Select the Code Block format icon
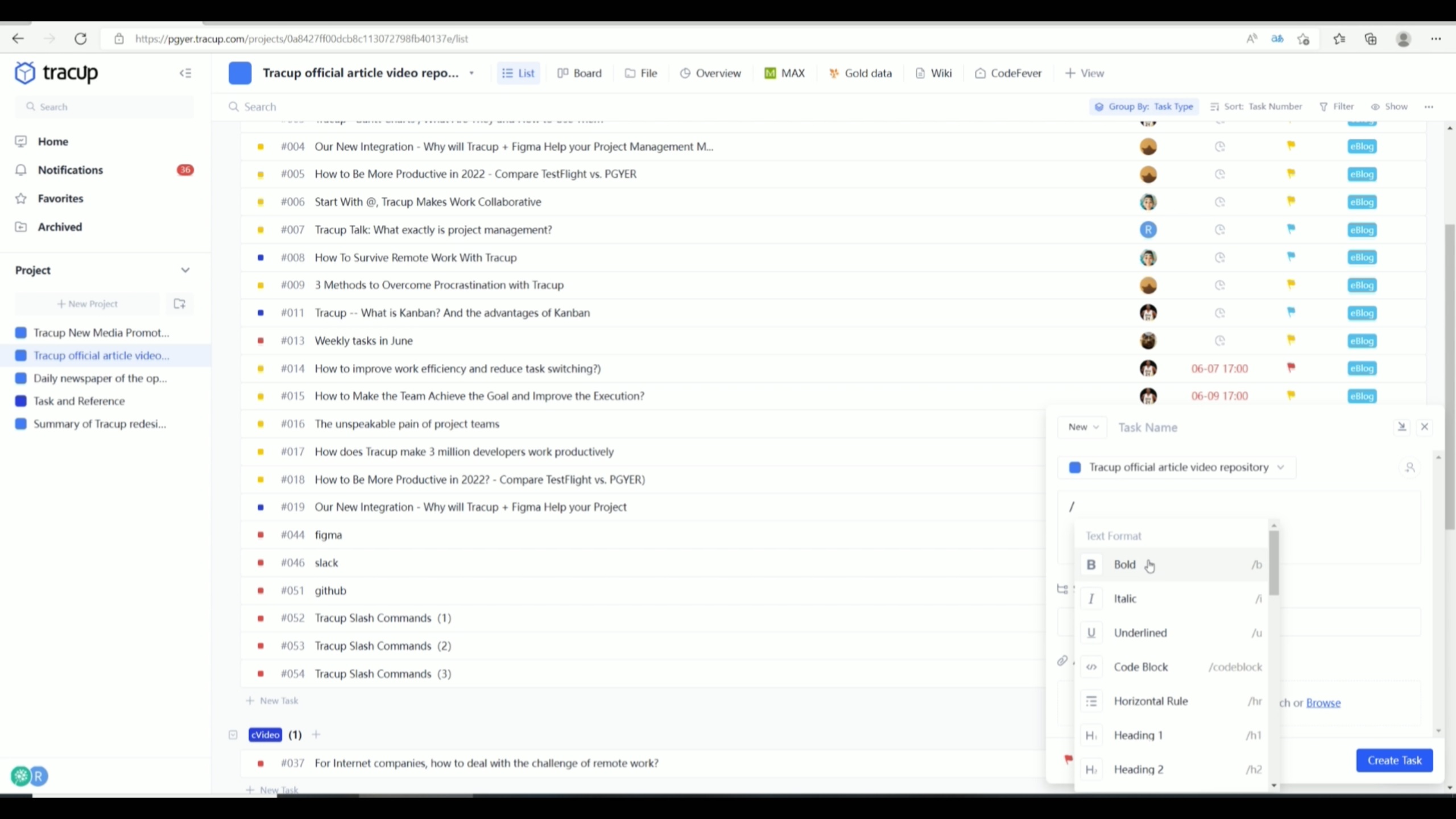Viewport: 1456px width, 819px height. coord(1091,666)
